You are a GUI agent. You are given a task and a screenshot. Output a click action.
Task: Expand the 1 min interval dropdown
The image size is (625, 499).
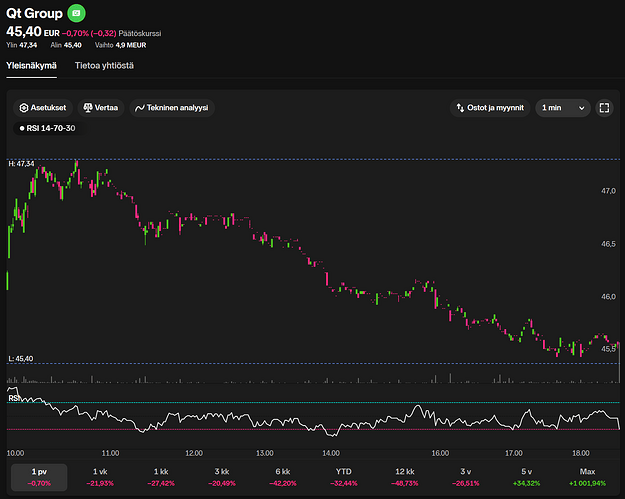click(x=562, y=107)
